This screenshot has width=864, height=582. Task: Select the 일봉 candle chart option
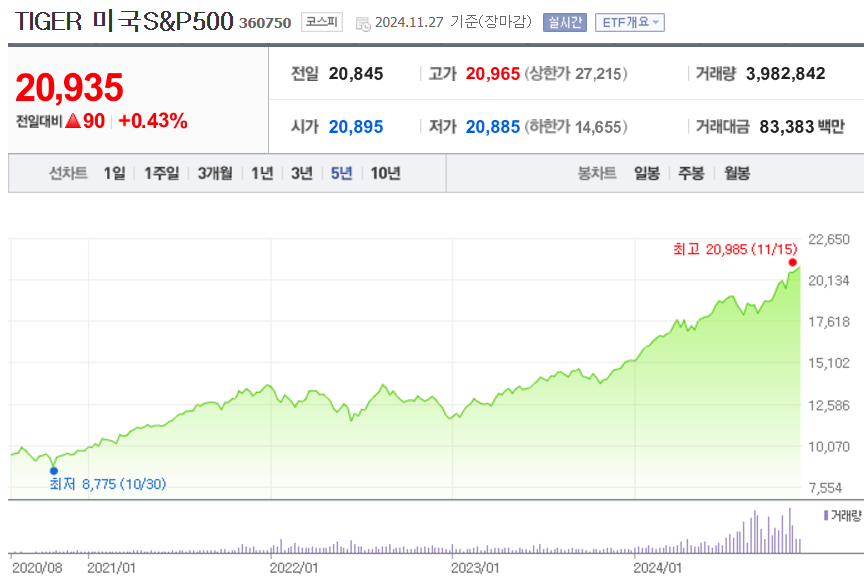click(647, 172)
